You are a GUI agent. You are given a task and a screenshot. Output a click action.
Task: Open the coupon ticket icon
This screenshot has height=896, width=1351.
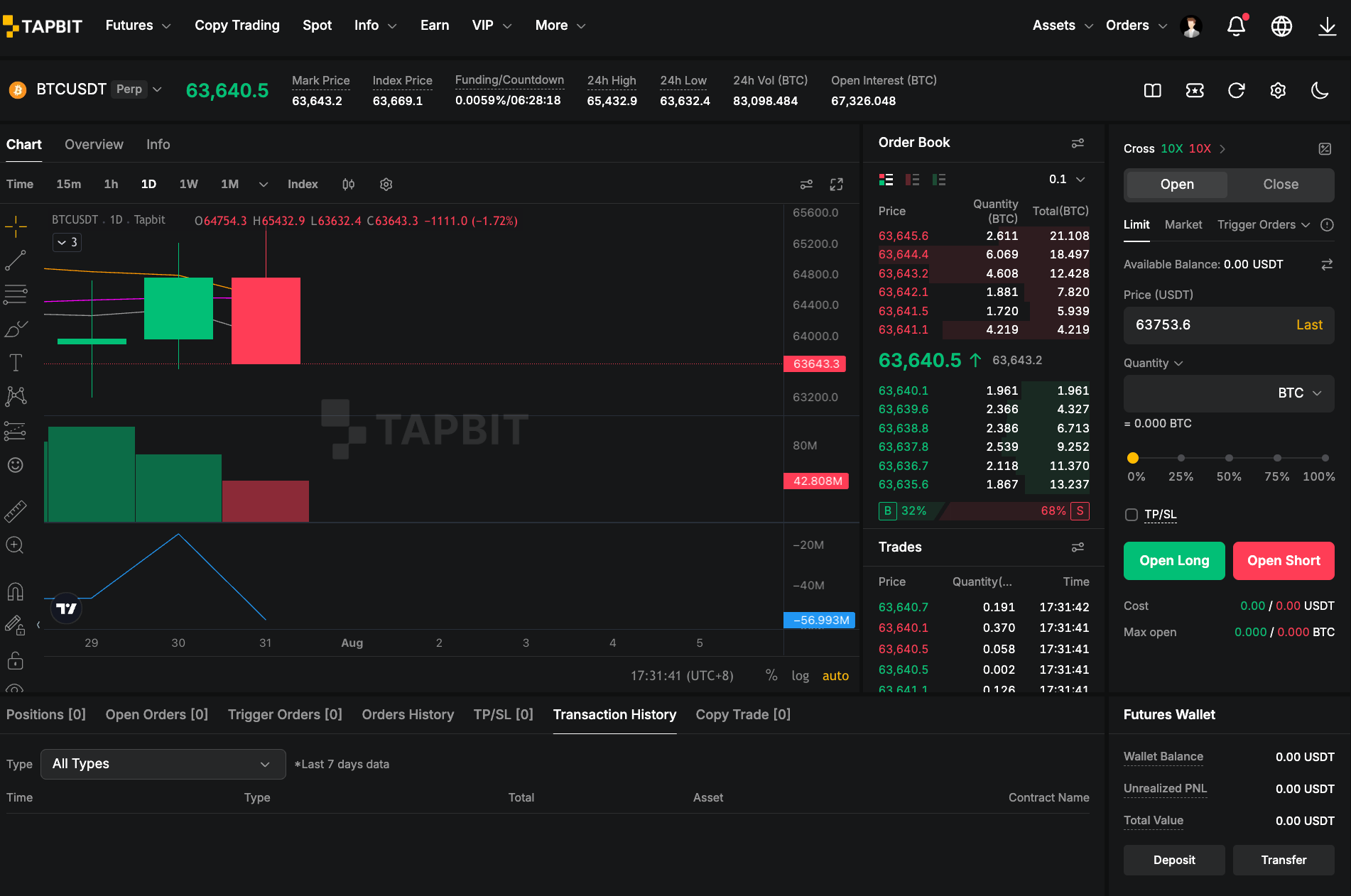point(1195,90)
